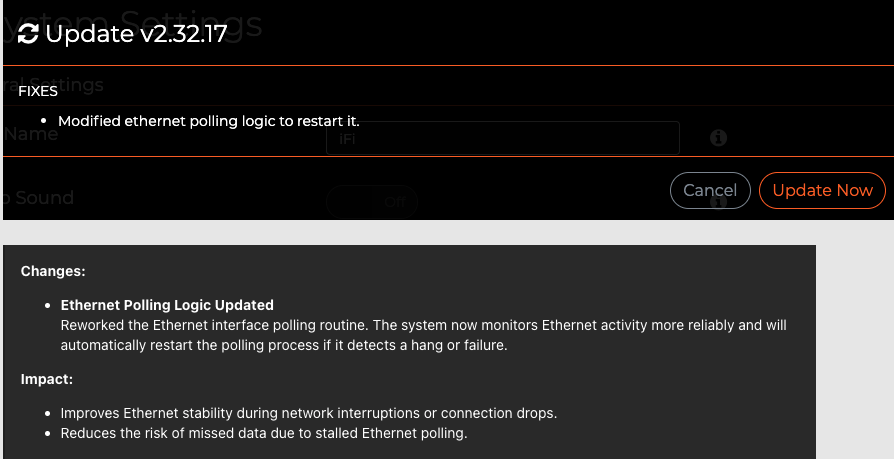Click the Sound setting label

(x=38, y=198)
